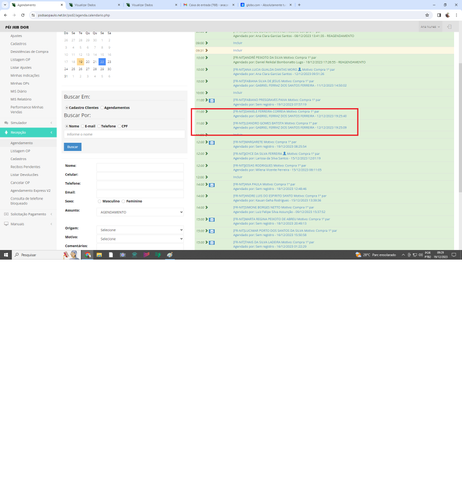Expand the Manuais sidebar section

pyautogui.click(x=51, y=224)
